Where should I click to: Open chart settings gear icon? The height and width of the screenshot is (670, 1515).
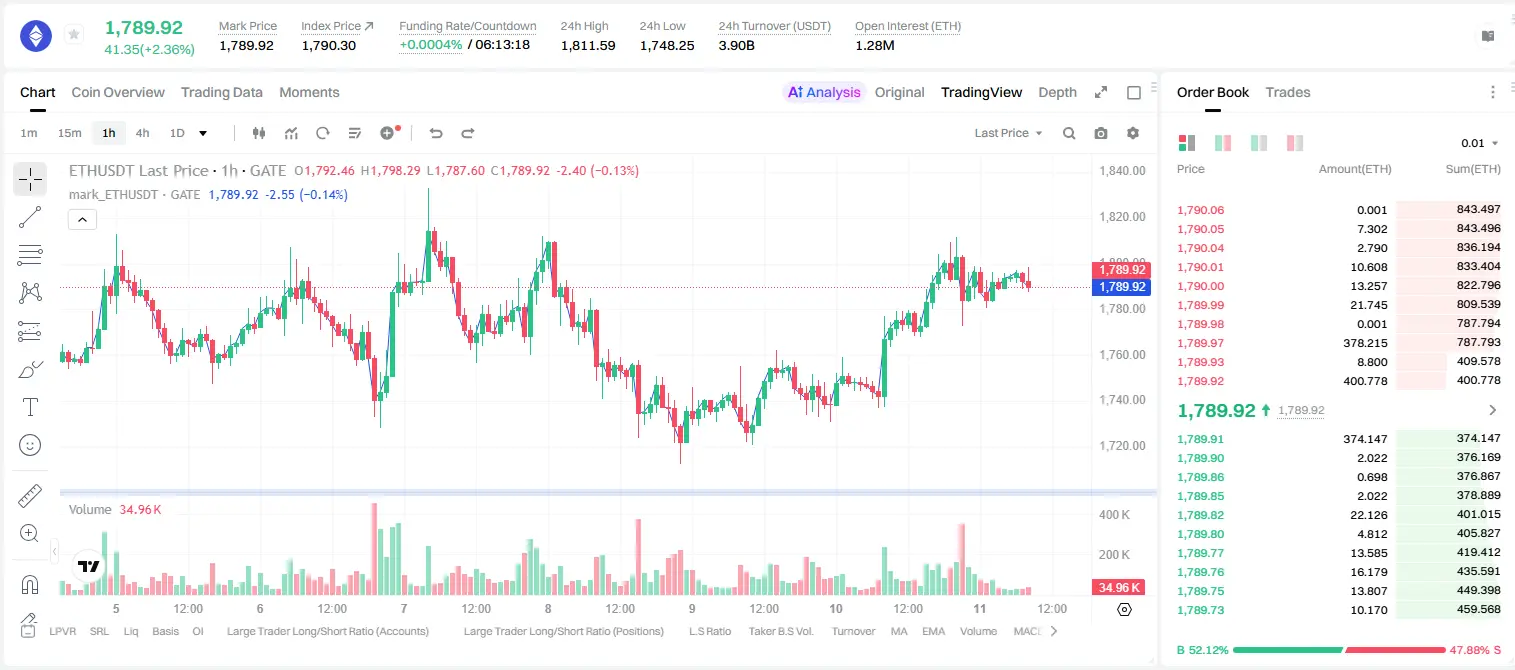point(1133,133)
